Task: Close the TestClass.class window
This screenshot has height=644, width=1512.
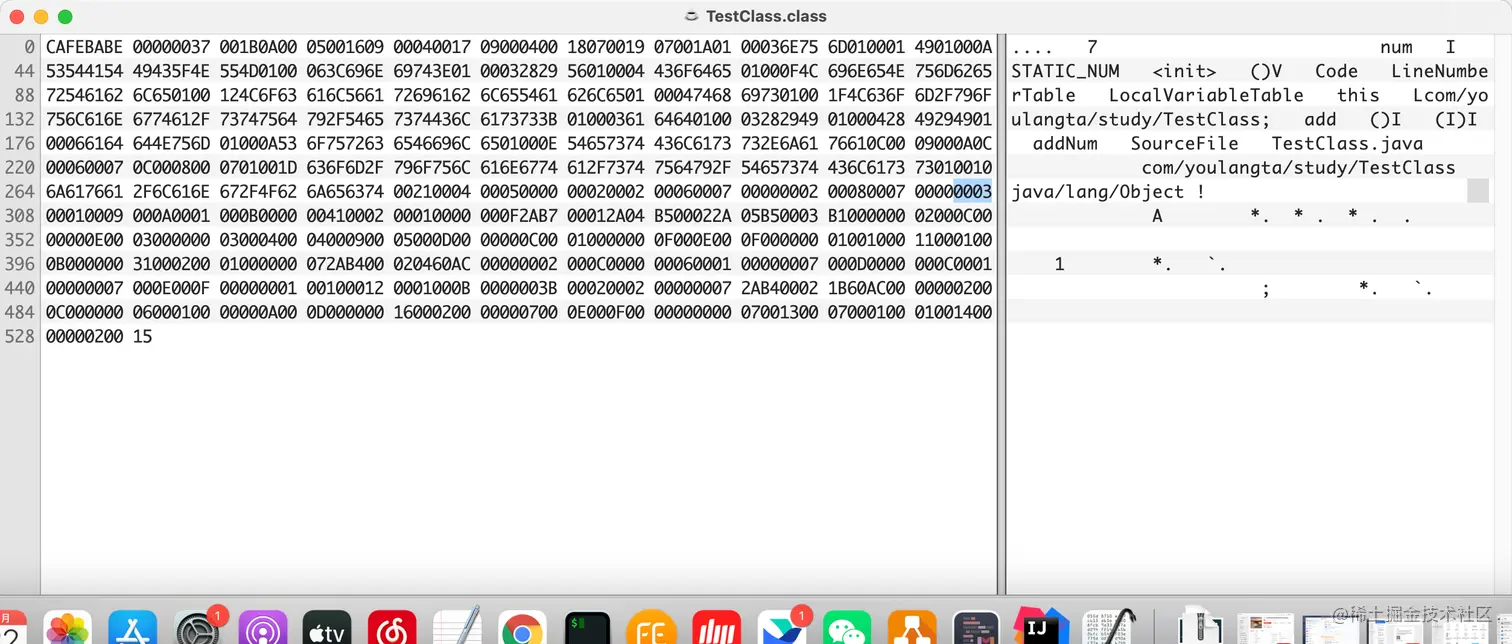Action: click(x=17, y=17)
